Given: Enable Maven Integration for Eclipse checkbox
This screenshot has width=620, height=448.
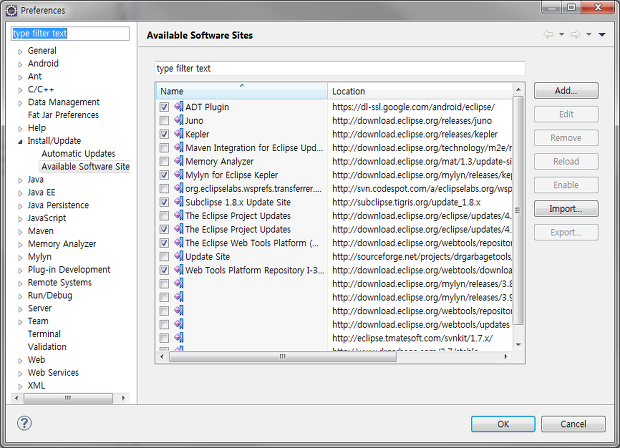Looking at the screenshot, I should coord(164,148).
